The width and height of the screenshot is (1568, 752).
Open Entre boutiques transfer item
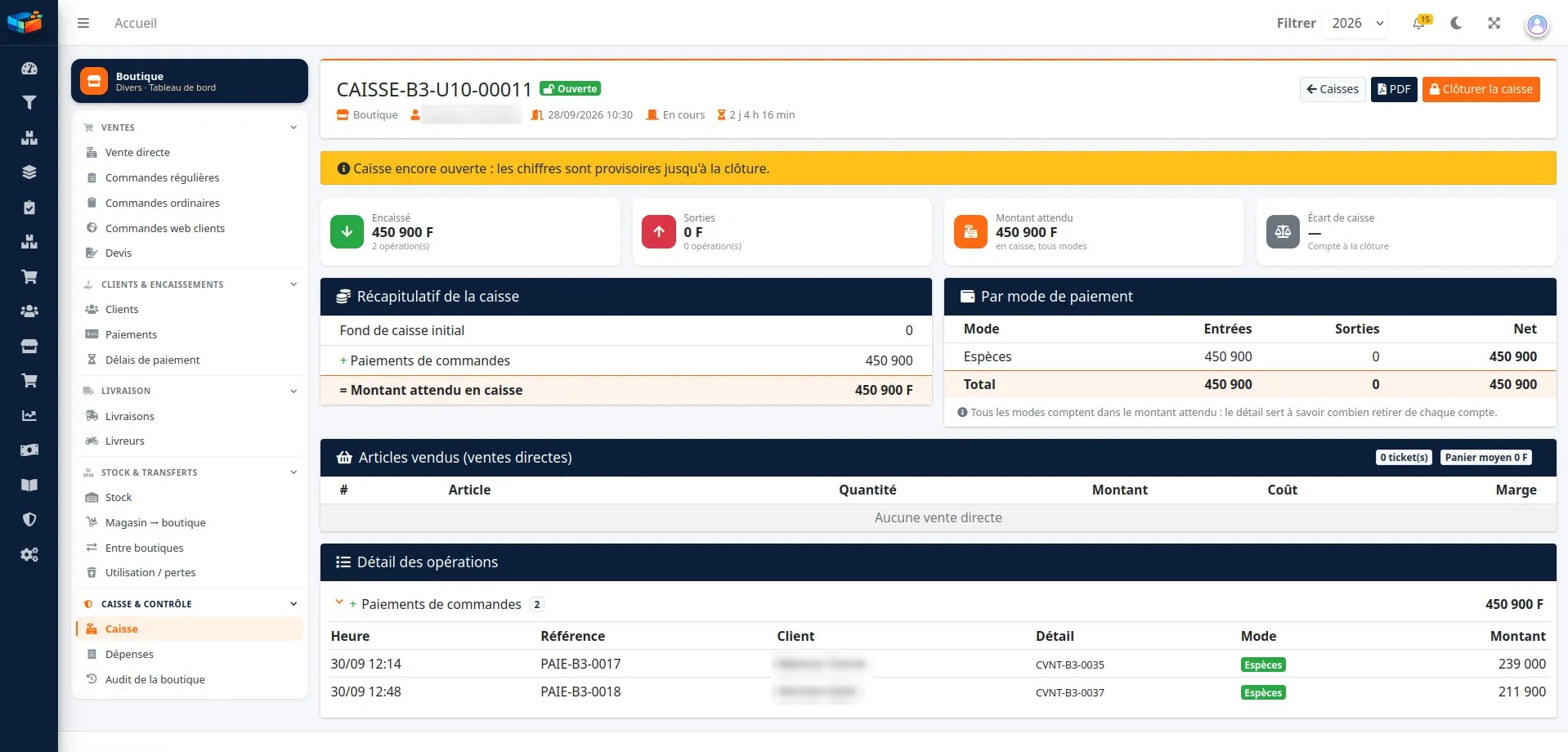click(x=144, y=548)
